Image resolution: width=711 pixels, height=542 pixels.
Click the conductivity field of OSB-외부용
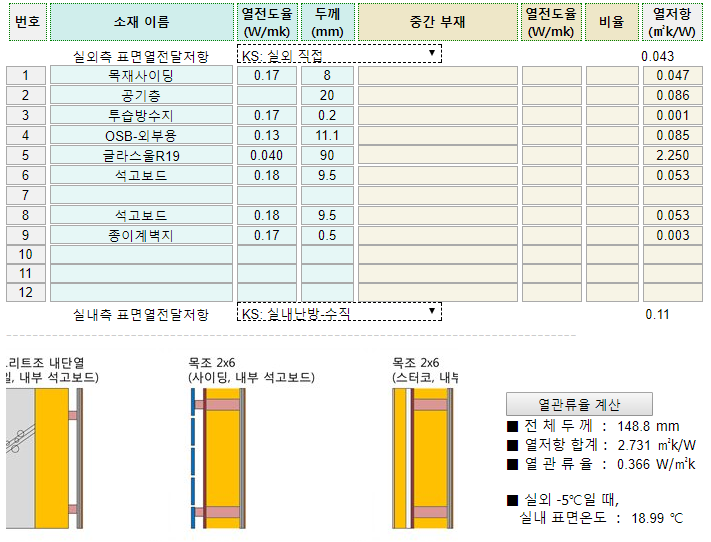267,135
